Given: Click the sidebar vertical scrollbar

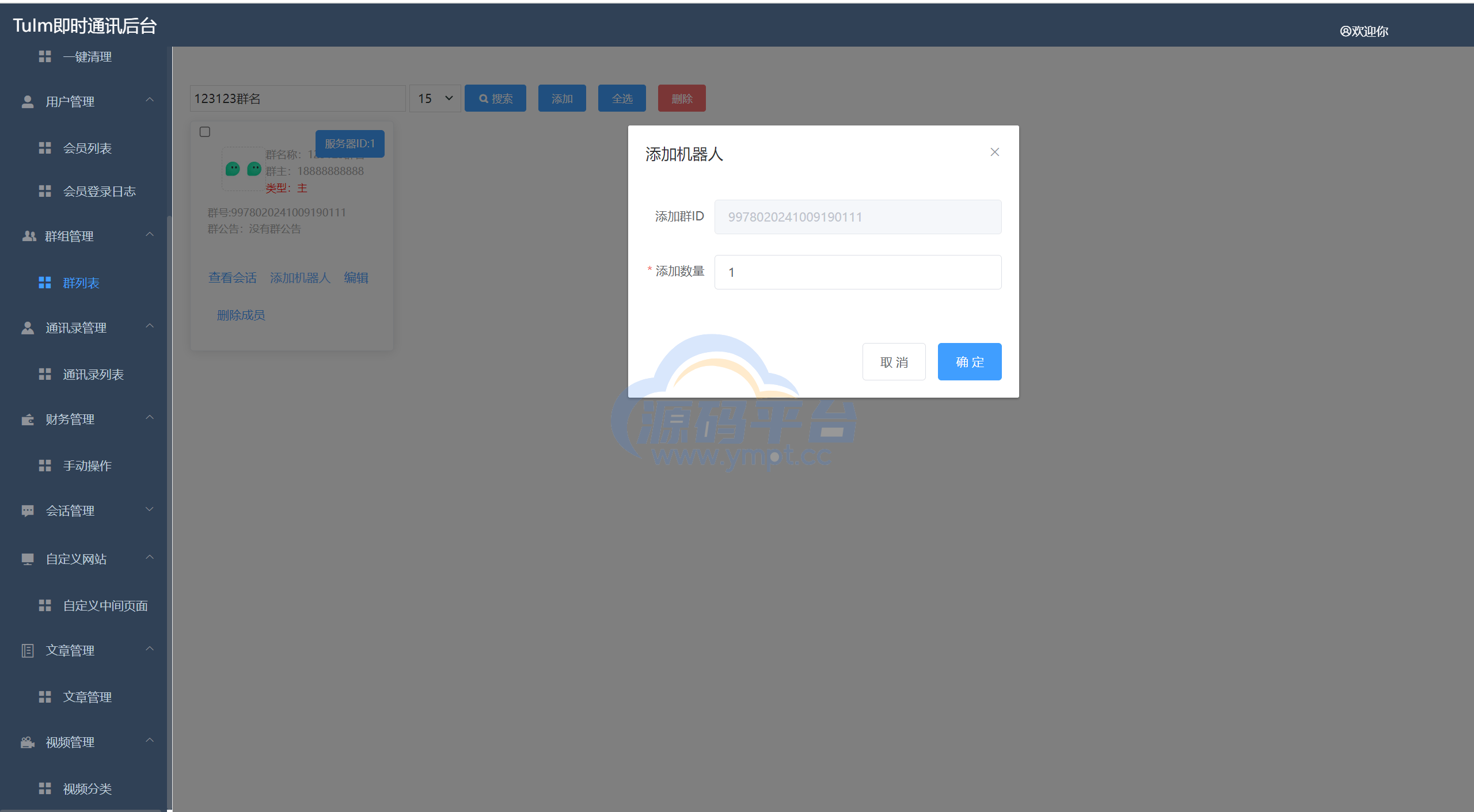Looking at the screenshot, I should coord(169,512).
